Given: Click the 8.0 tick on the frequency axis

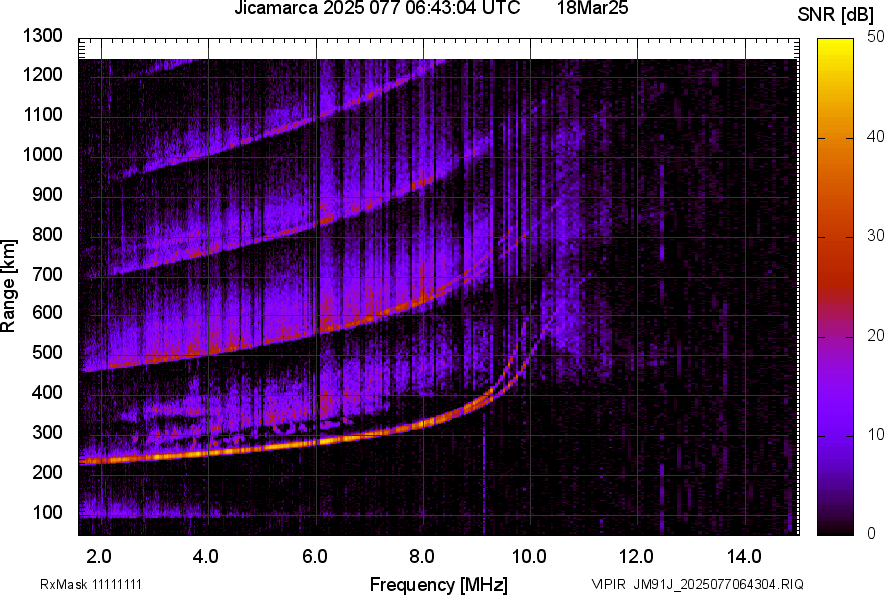Looking at the screenshot, I should pos(422,554).
